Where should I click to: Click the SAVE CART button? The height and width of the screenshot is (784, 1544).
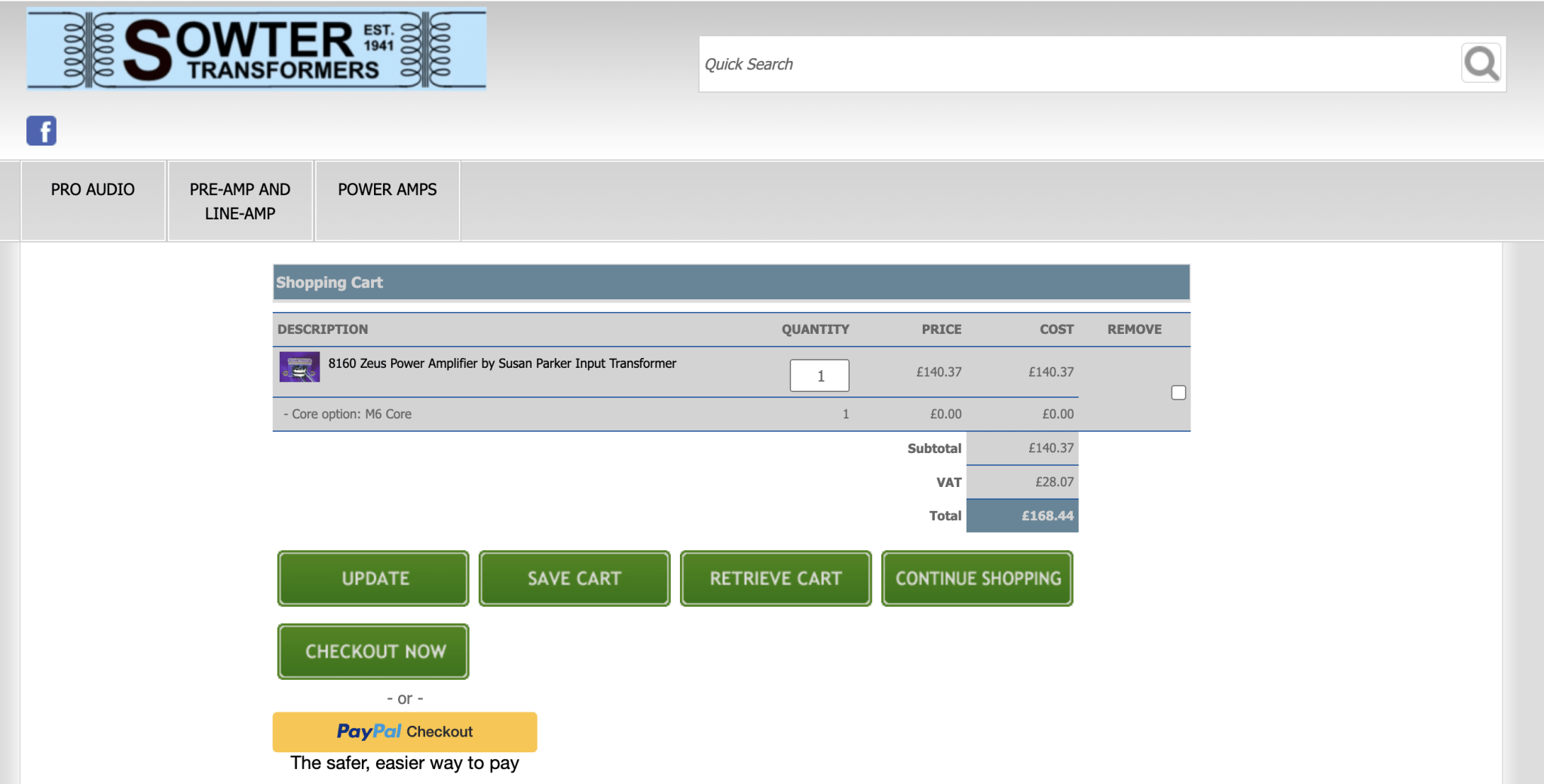click(x=574, y=578)
